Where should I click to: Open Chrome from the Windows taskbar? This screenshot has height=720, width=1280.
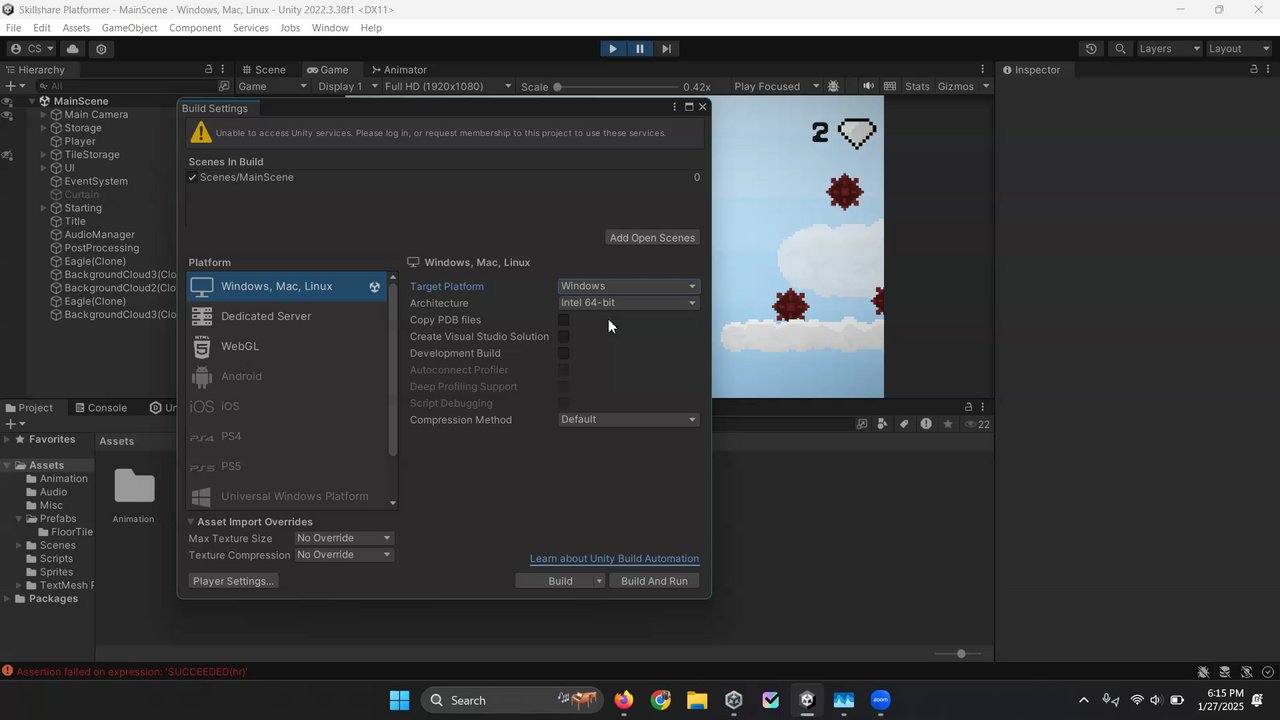(x=661, y=700)
